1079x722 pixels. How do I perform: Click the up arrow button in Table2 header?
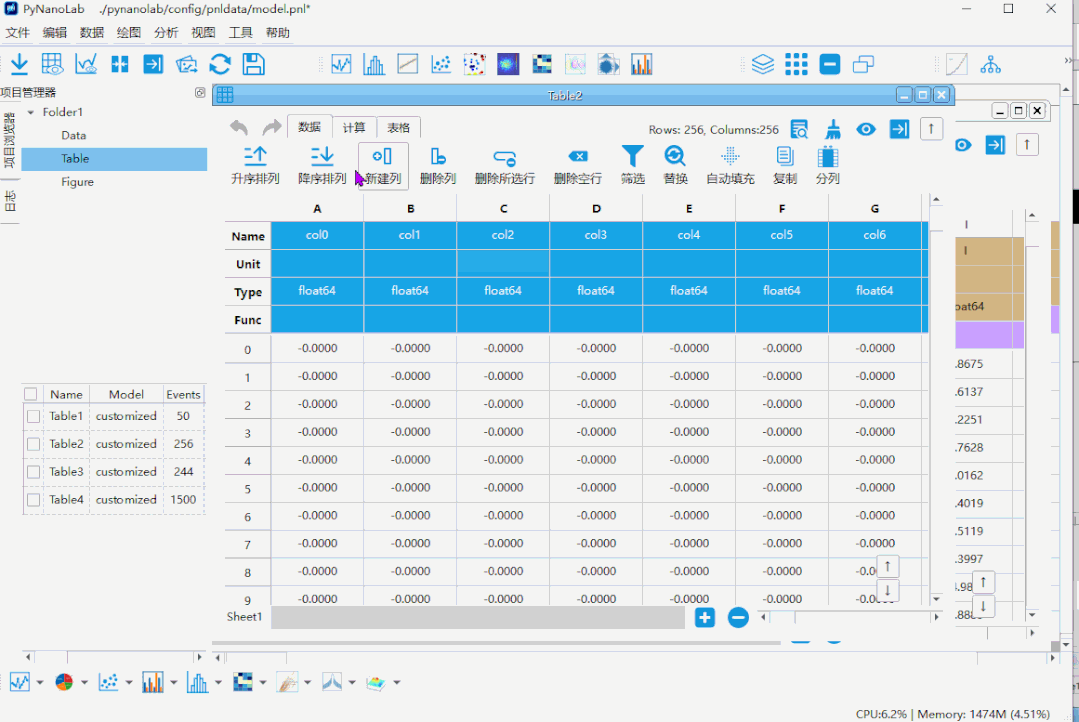[x=931, y=129]
